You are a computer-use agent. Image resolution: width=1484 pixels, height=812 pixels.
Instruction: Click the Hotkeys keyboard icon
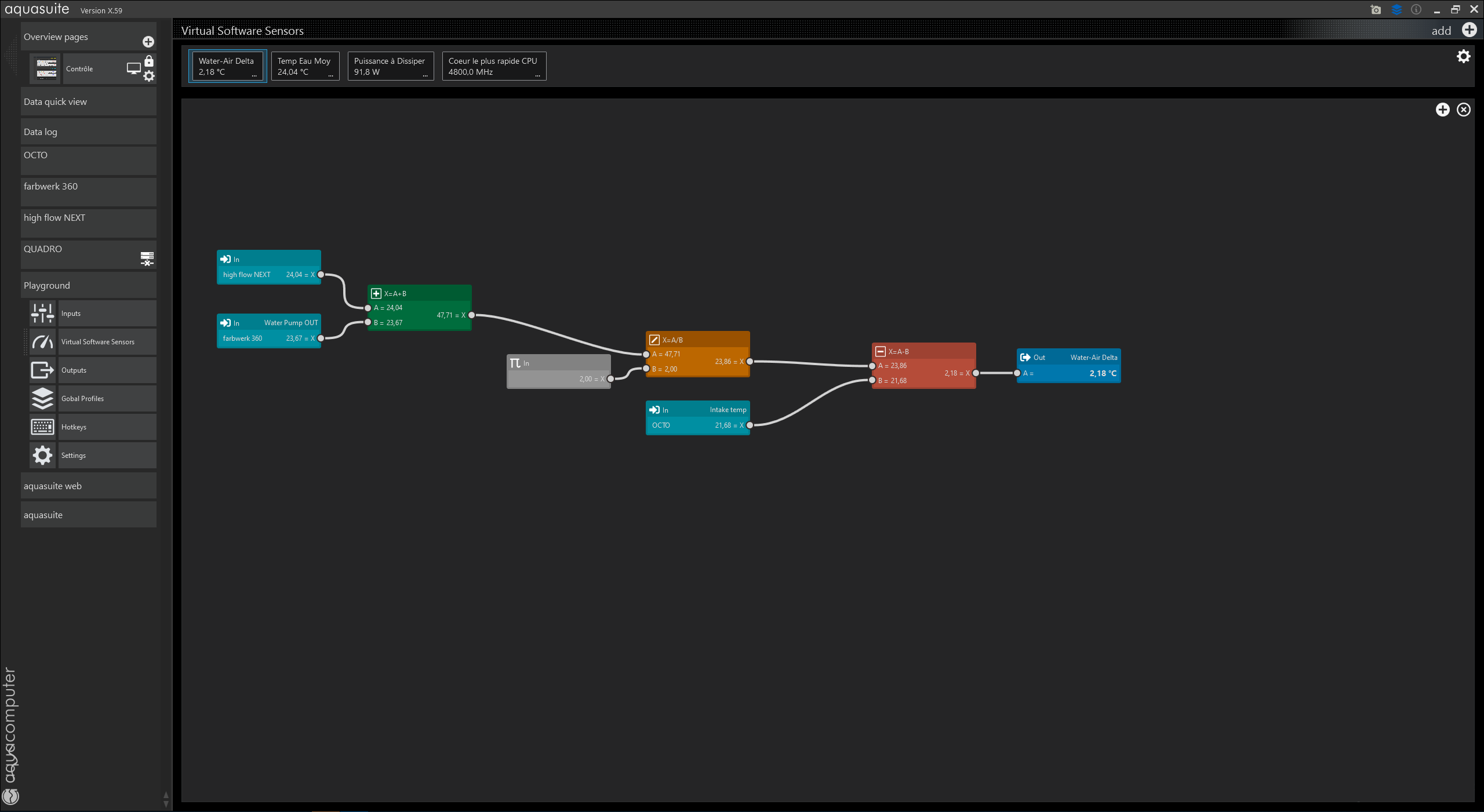pos(43,427)
